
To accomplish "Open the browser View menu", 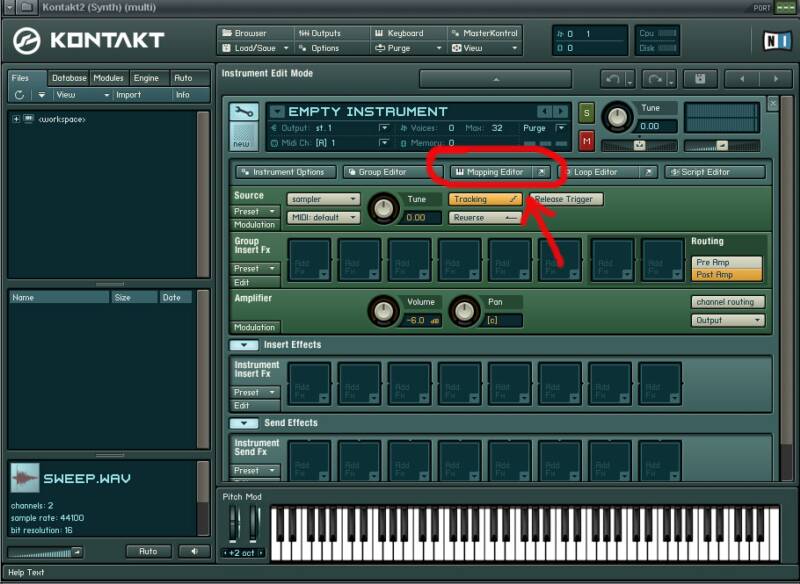I will [x=82, y=95].
